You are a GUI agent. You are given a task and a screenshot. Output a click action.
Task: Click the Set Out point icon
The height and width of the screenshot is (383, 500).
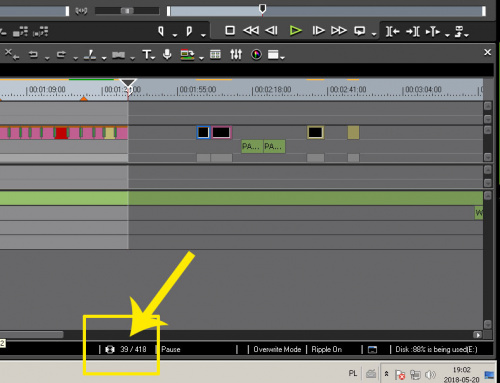tap(189, 31)
